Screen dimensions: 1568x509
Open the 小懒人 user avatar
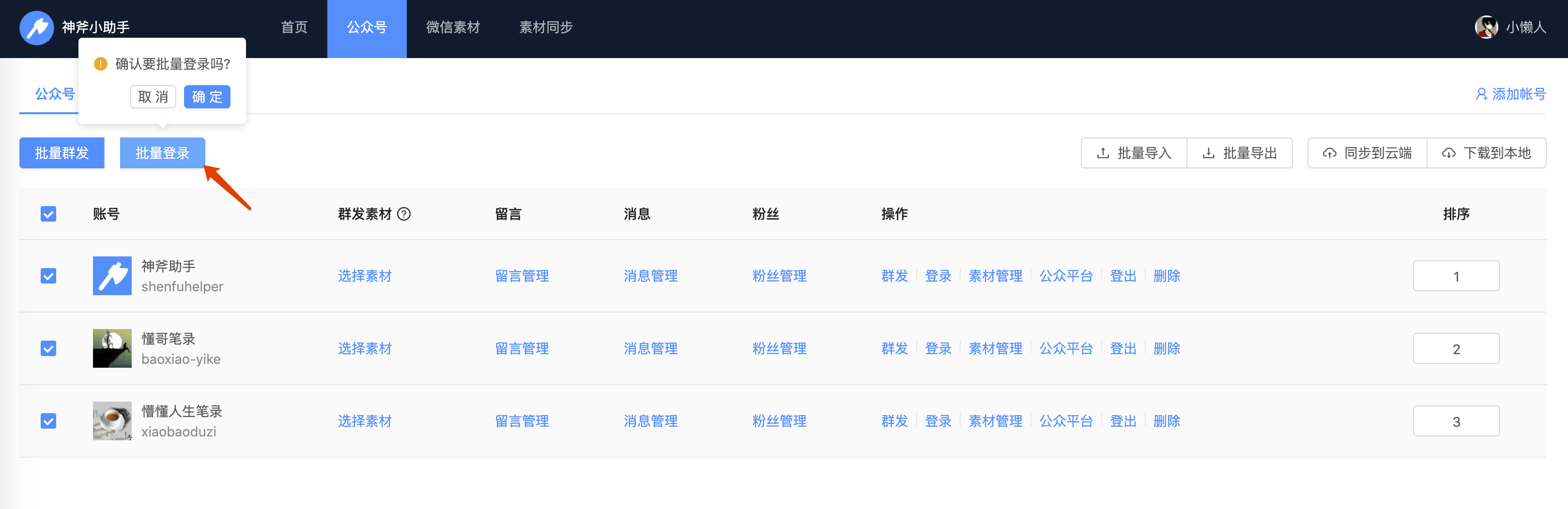click(1486, 28)
